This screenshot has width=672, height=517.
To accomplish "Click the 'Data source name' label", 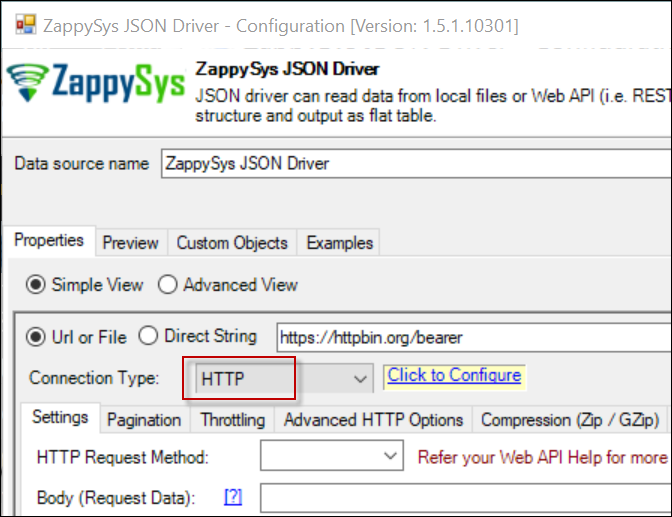I will (82, 164).
